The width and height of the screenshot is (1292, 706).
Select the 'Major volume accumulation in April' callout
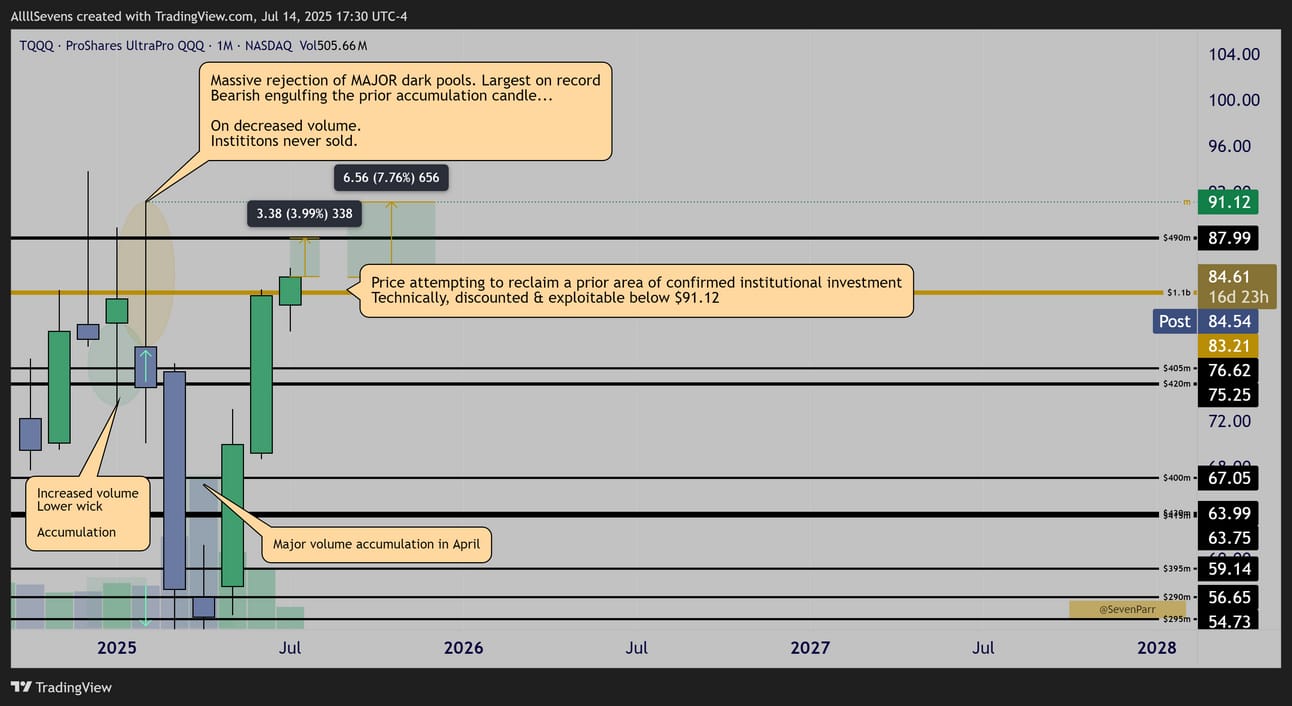point(376,545)
